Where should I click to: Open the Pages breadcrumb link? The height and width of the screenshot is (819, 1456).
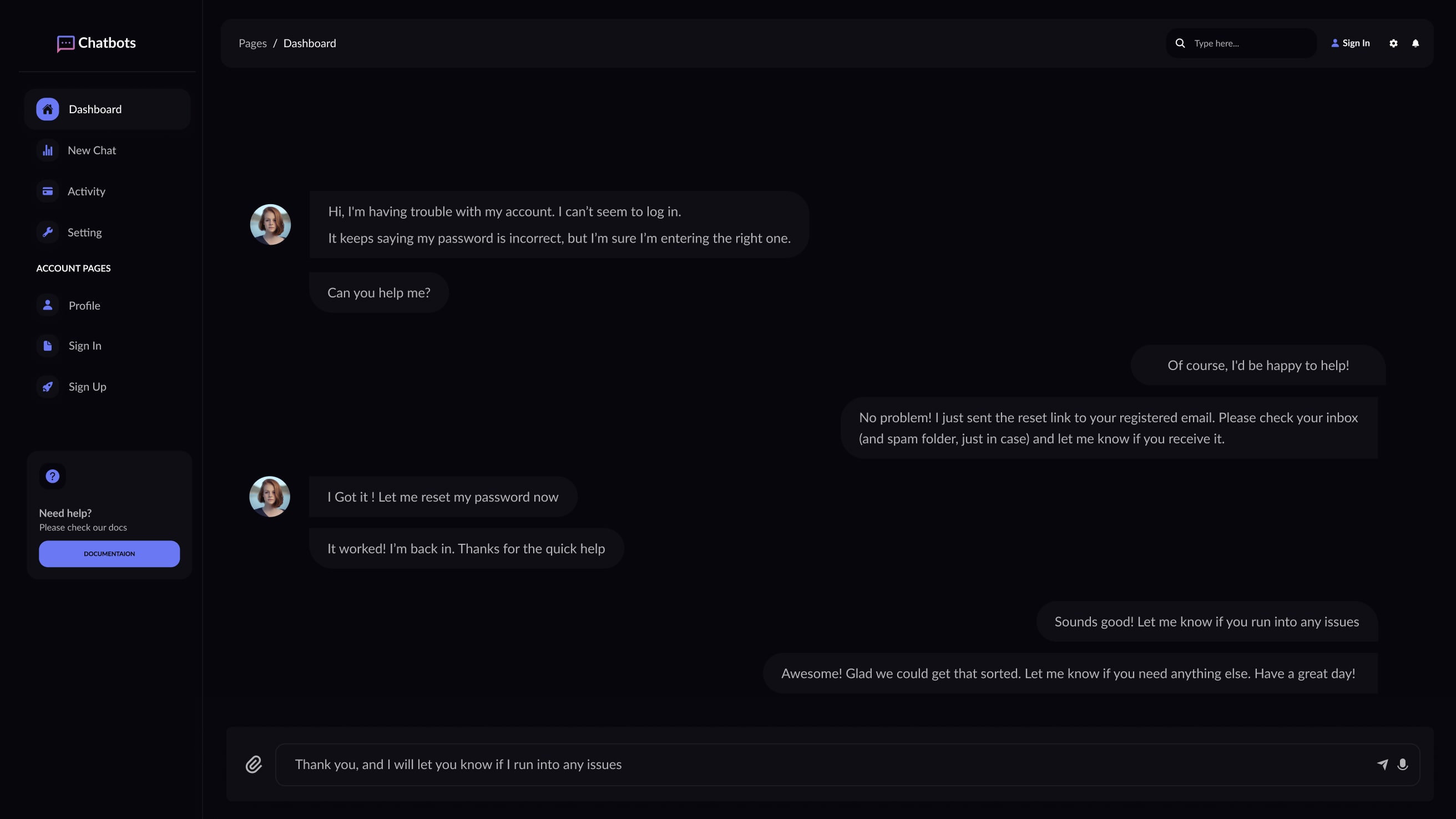point(252,43)
